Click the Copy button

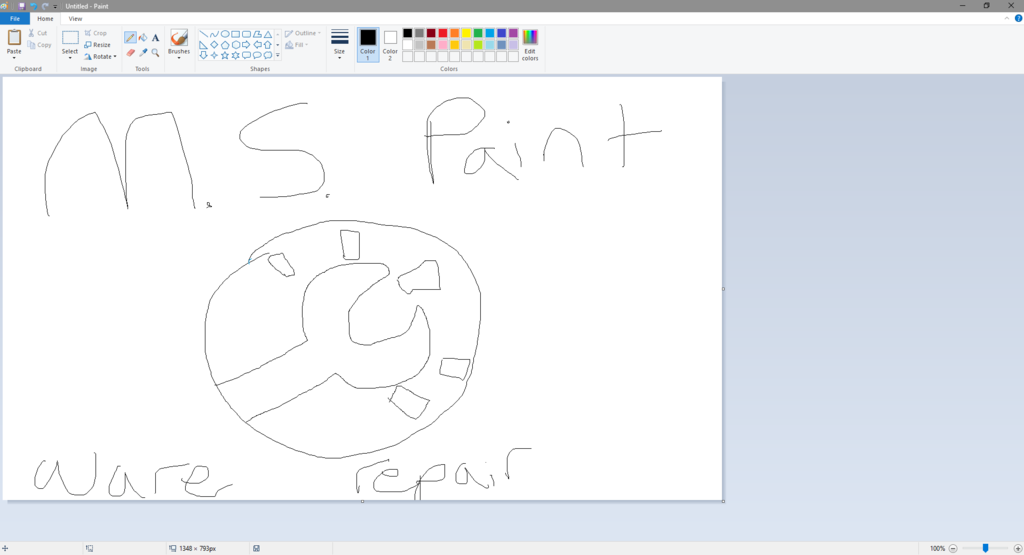click(x=39, y=45)
